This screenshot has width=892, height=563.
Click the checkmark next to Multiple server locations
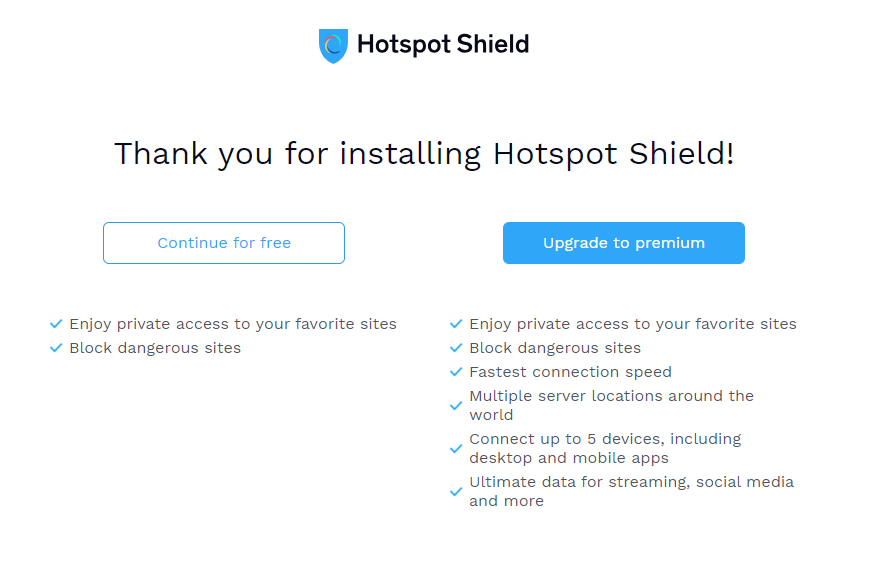(456, 406)
